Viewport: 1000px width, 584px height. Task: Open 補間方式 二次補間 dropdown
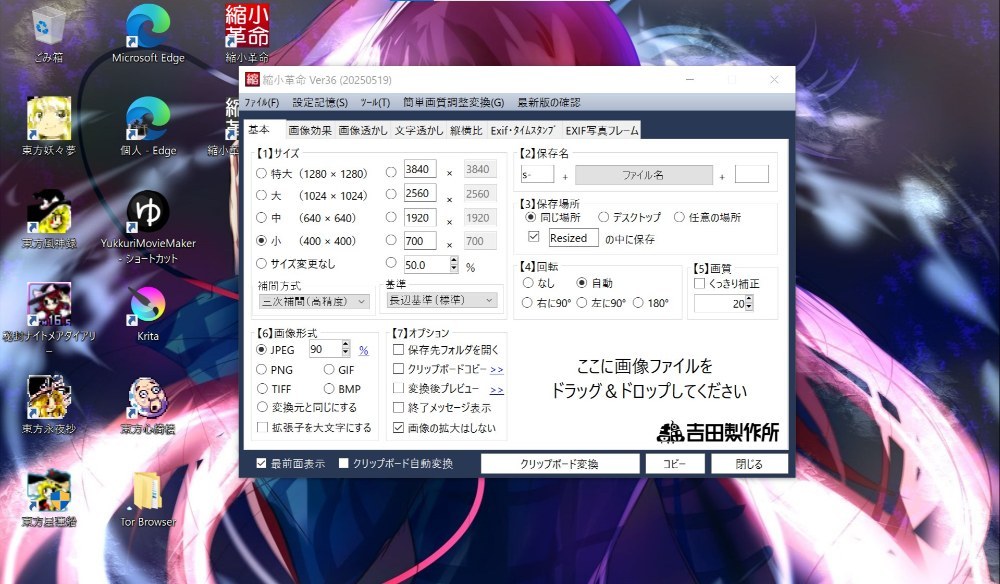[314, 301]
